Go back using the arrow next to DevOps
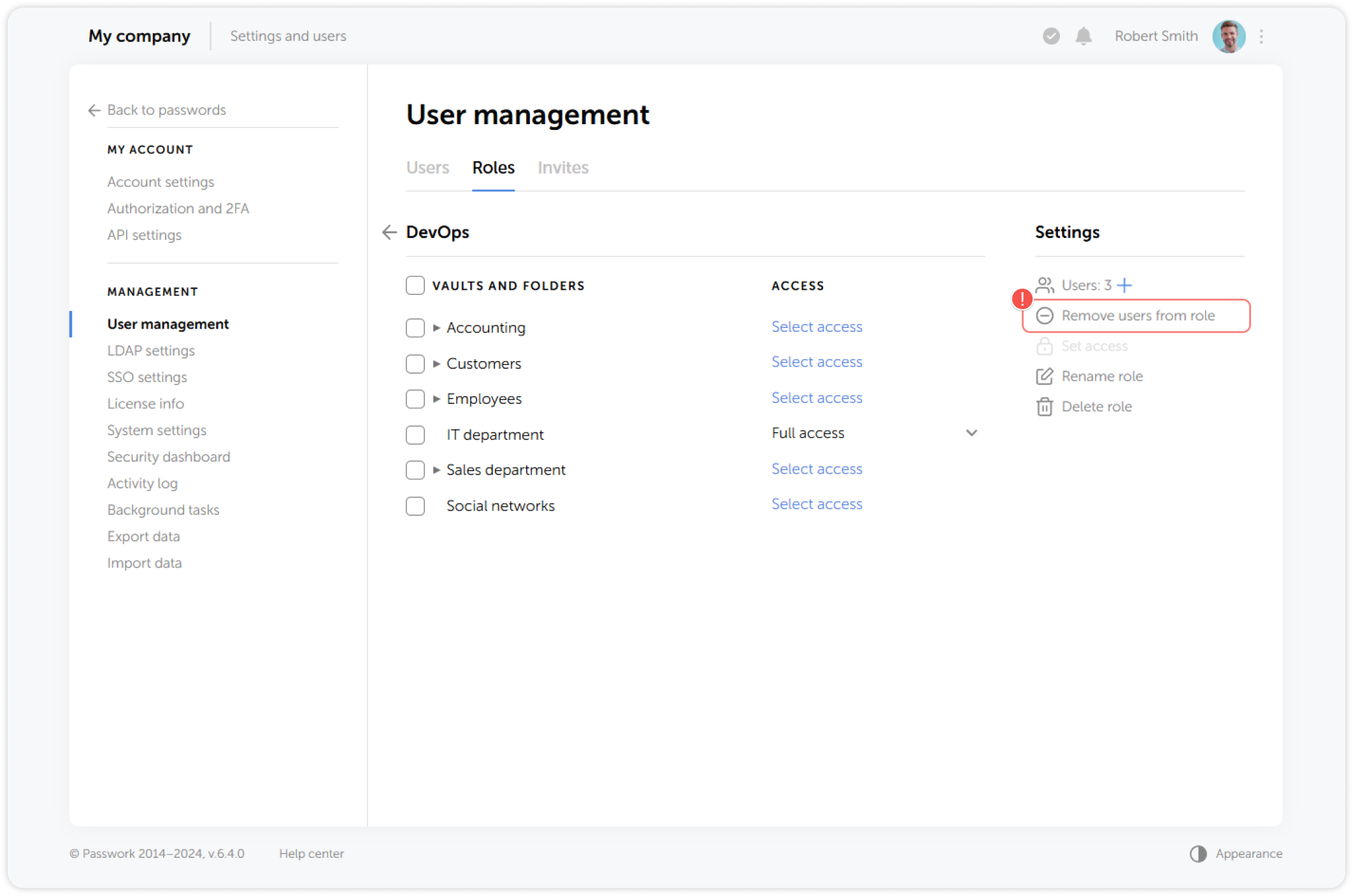Image resolution: width=1353 pixels, height=896 pixels. [389, 232]
